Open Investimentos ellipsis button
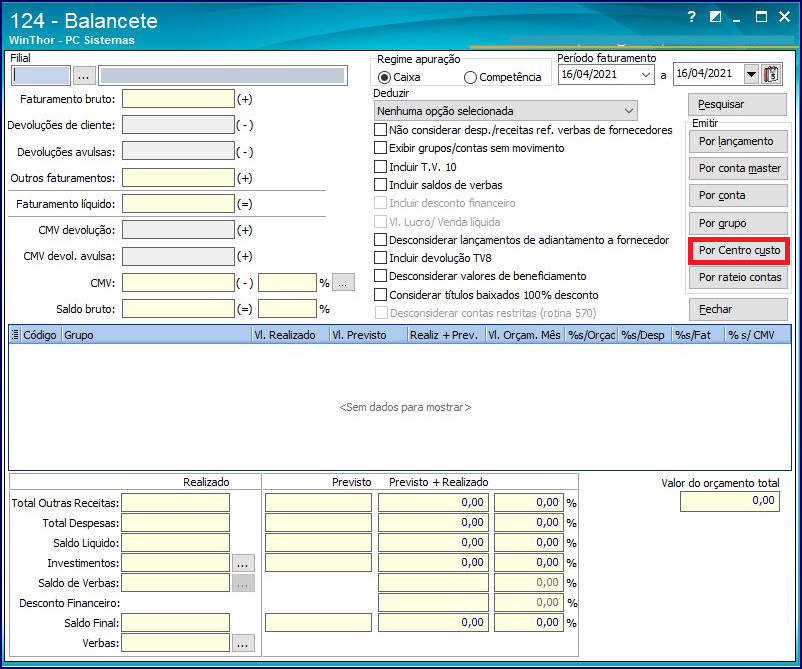The image size is (802, 669). point(242,563)
